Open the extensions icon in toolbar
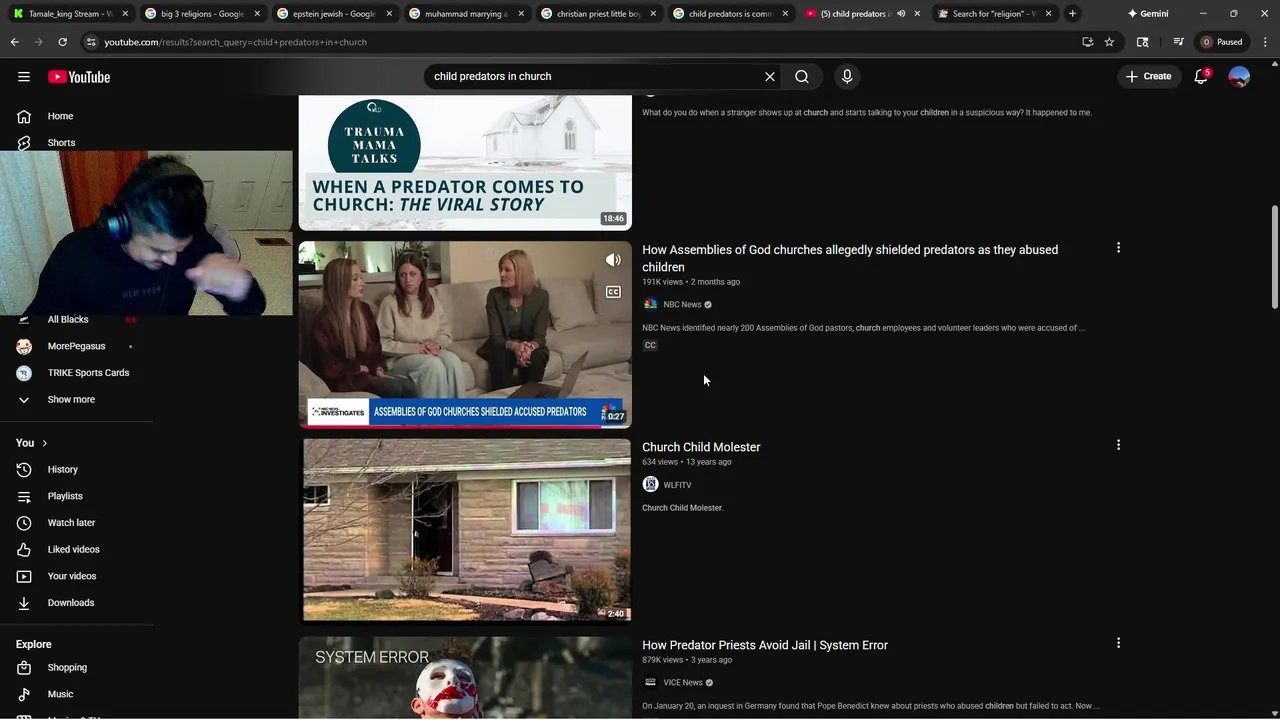 pos(1143,42)
